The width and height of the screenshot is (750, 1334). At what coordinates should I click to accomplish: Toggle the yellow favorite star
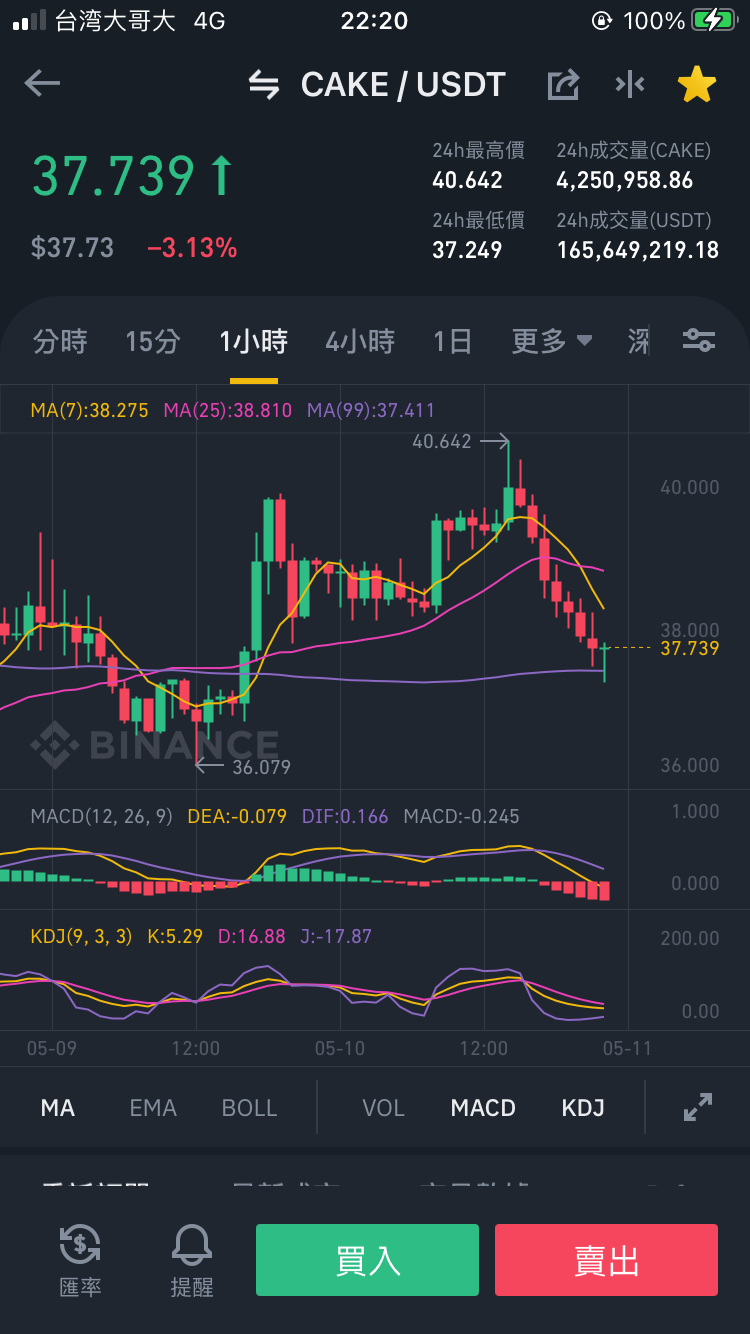(697, 85)
